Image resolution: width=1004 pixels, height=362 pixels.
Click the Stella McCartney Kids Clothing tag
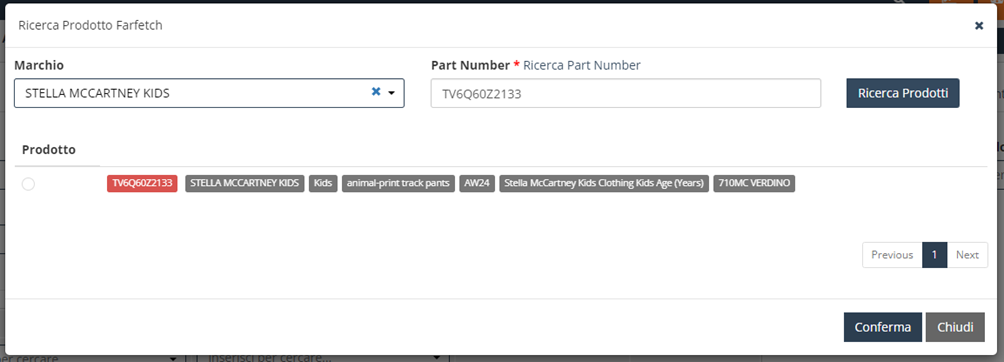coord(604,183)
